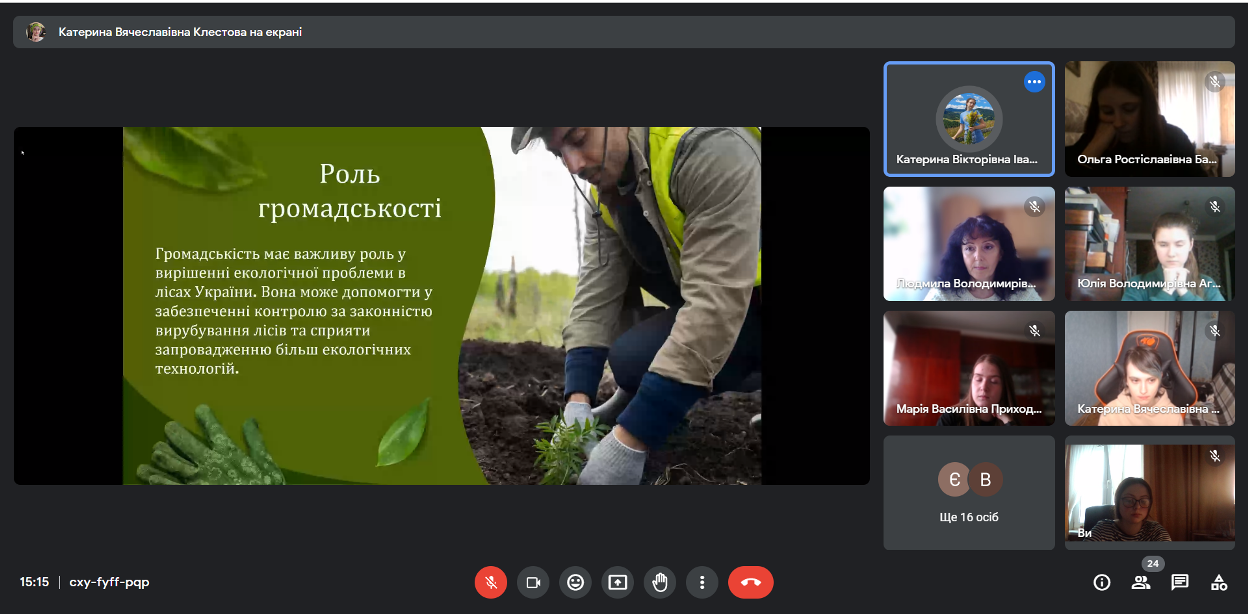
Task: Leave the call with red hang-up button
Action: (751, 582)
